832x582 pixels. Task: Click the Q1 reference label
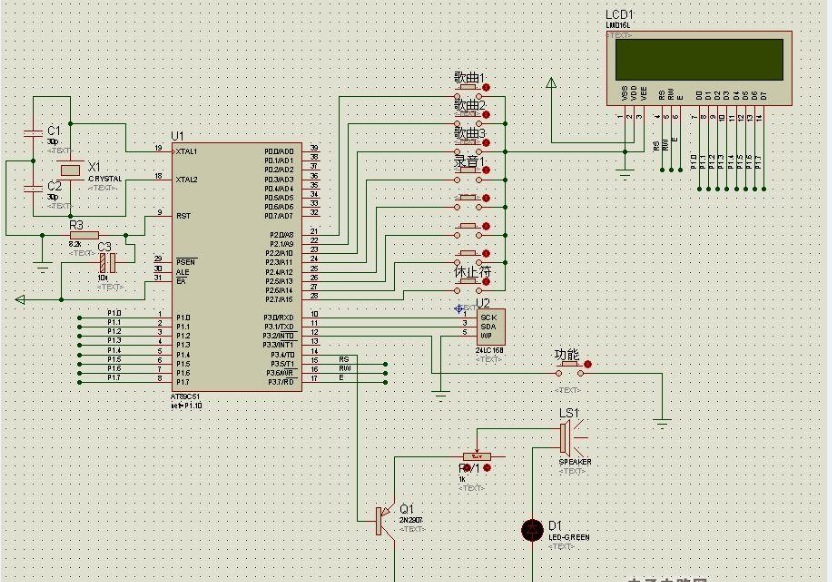[x=406, y=508]
